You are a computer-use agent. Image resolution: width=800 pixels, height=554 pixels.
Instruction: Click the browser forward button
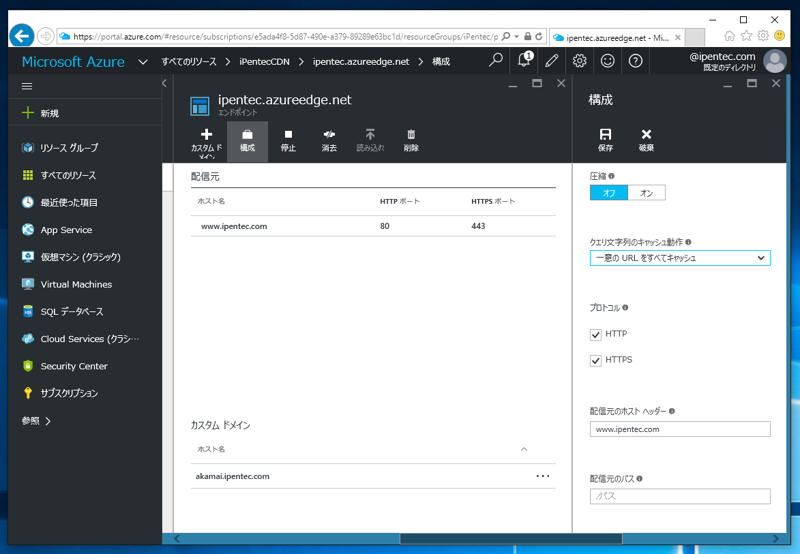click(x=46, y=36)
